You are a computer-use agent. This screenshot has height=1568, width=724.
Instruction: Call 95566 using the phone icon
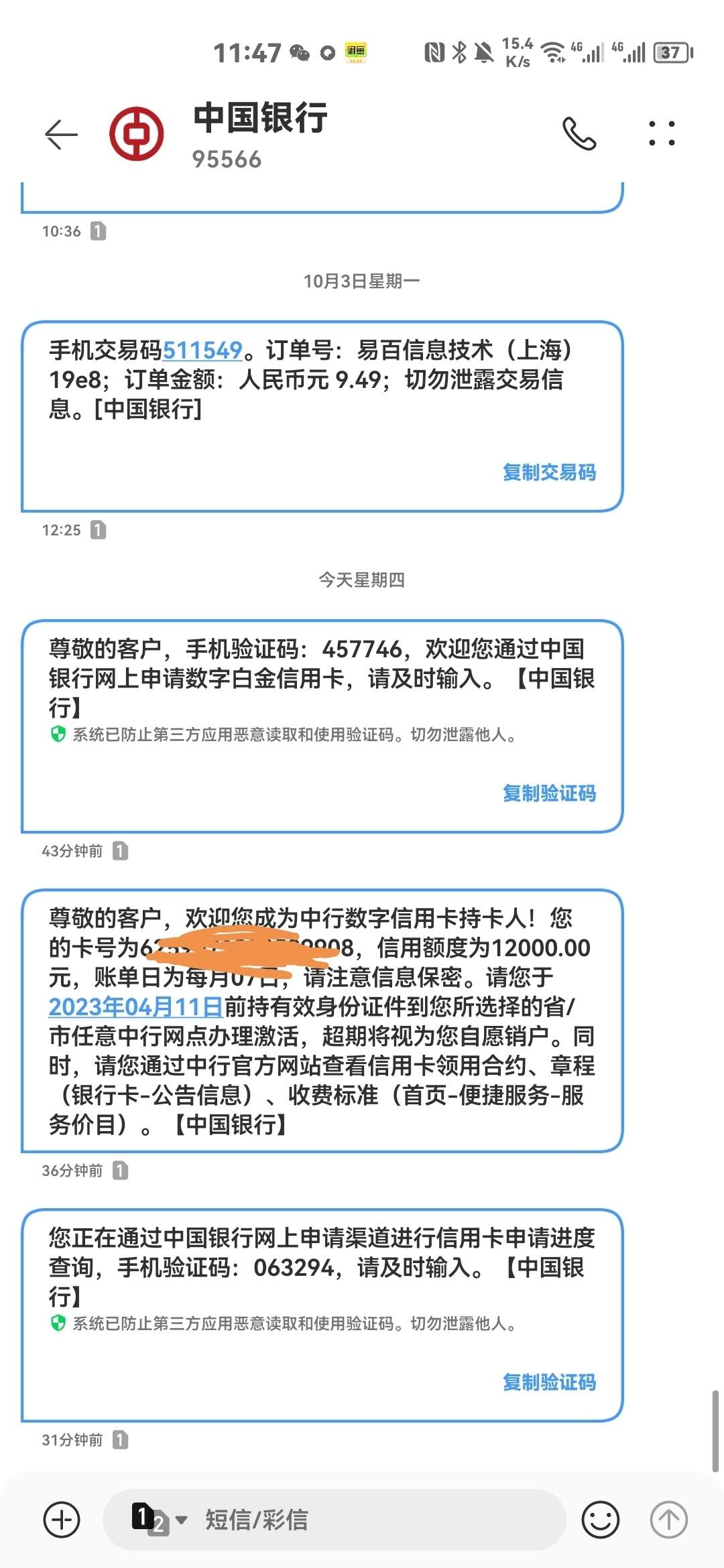click(579, 133)
